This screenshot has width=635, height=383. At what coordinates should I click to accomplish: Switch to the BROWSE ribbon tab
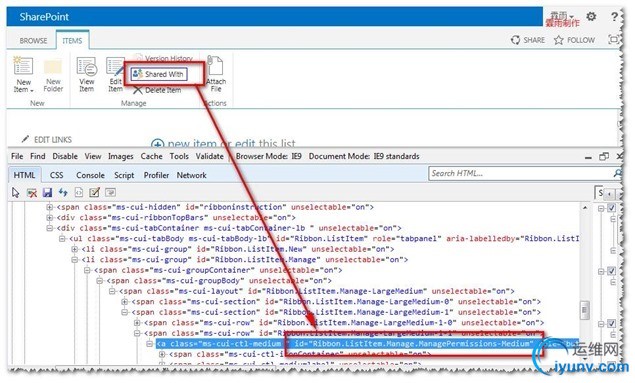(33, 40)
